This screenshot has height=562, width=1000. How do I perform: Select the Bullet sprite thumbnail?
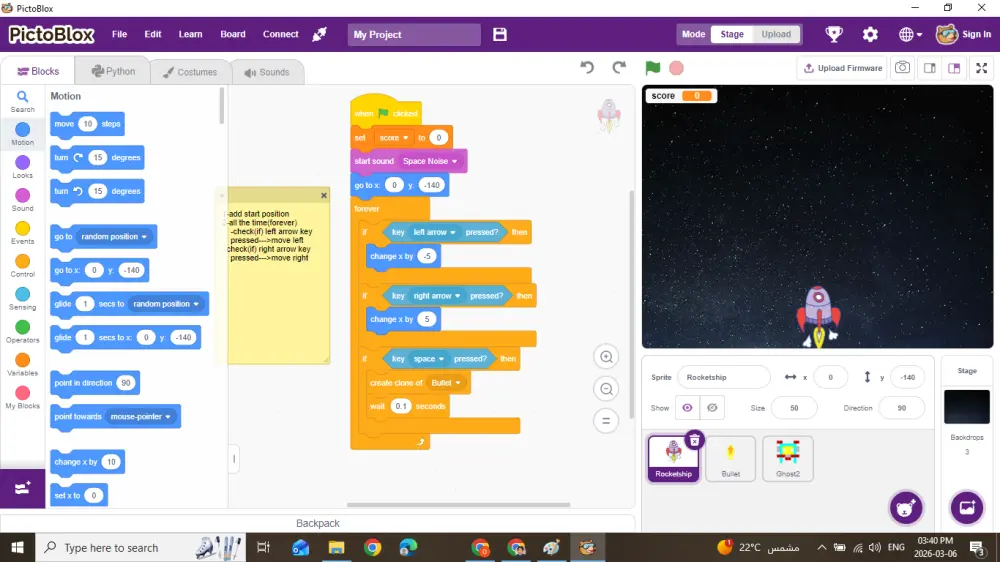click(730, 459)
